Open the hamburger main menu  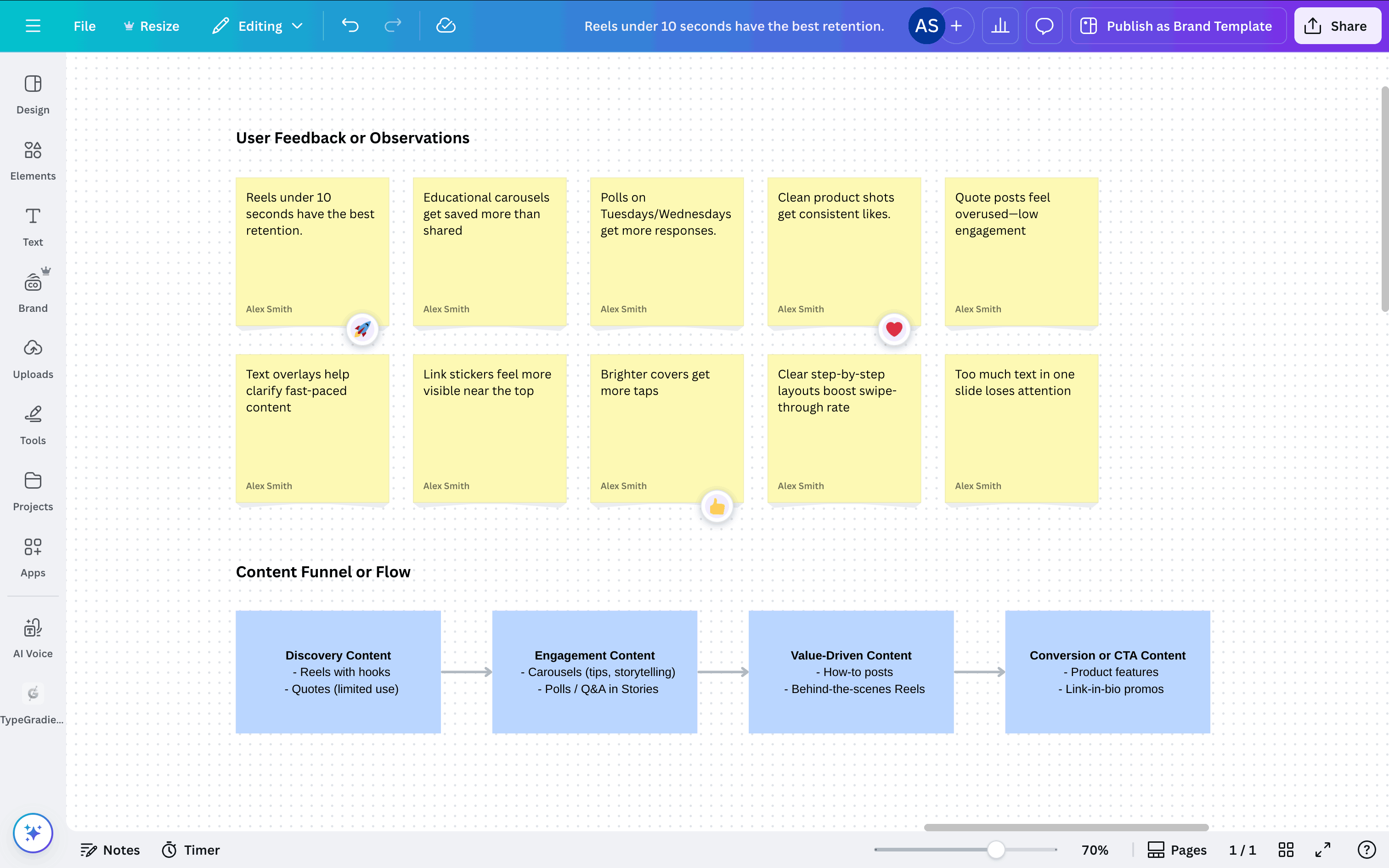[x=33, y=26]
